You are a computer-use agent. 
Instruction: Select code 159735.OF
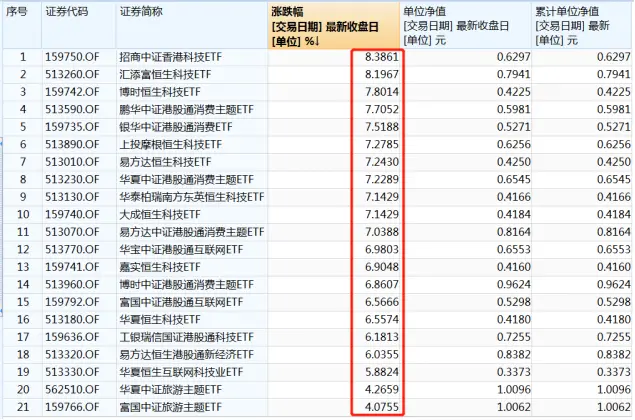(72, 127)
